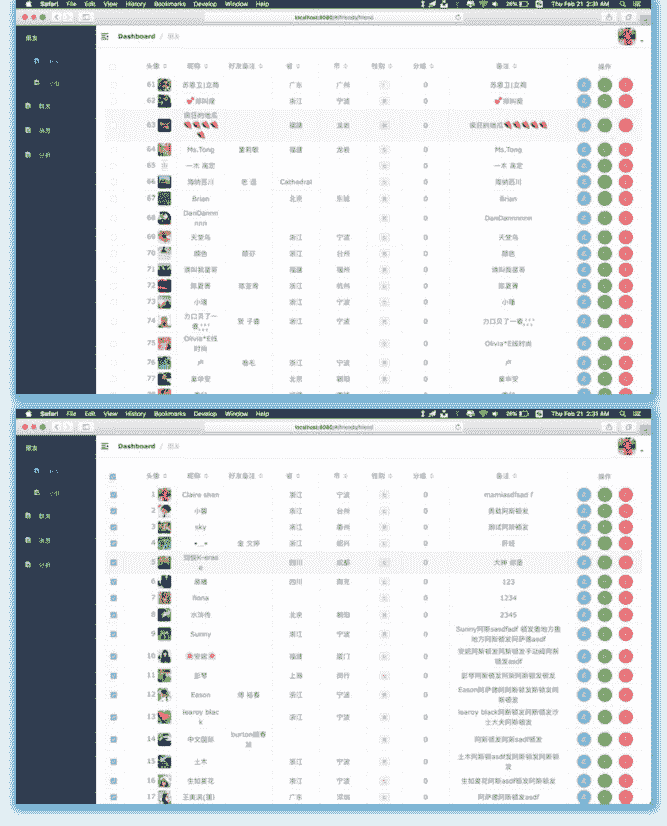Open Develop menu in lower window's menu bar
667x826 pixels.
(x=205, y=413)
